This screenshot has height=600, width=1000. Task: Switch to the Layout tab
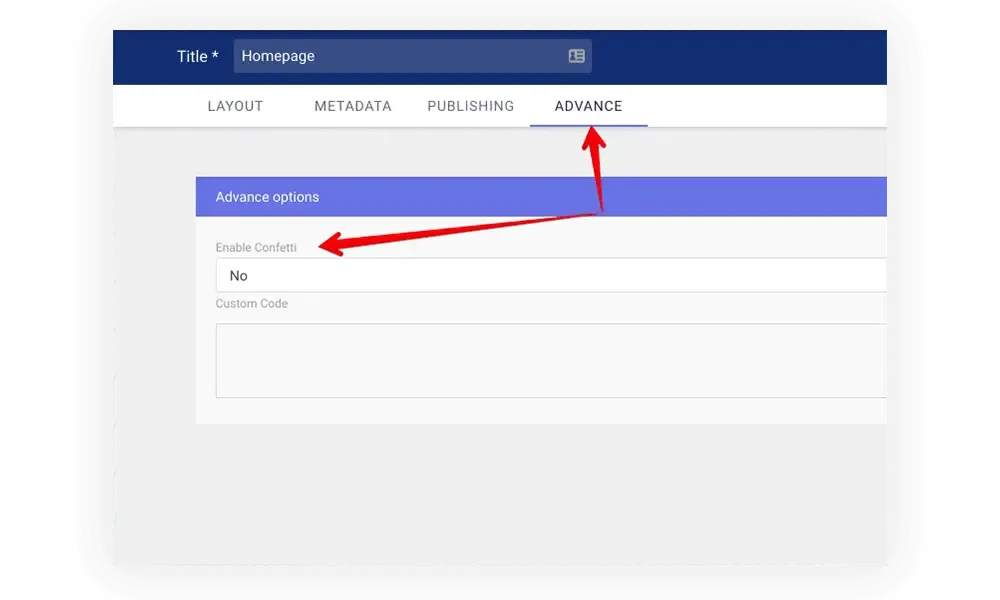[235, 106]
